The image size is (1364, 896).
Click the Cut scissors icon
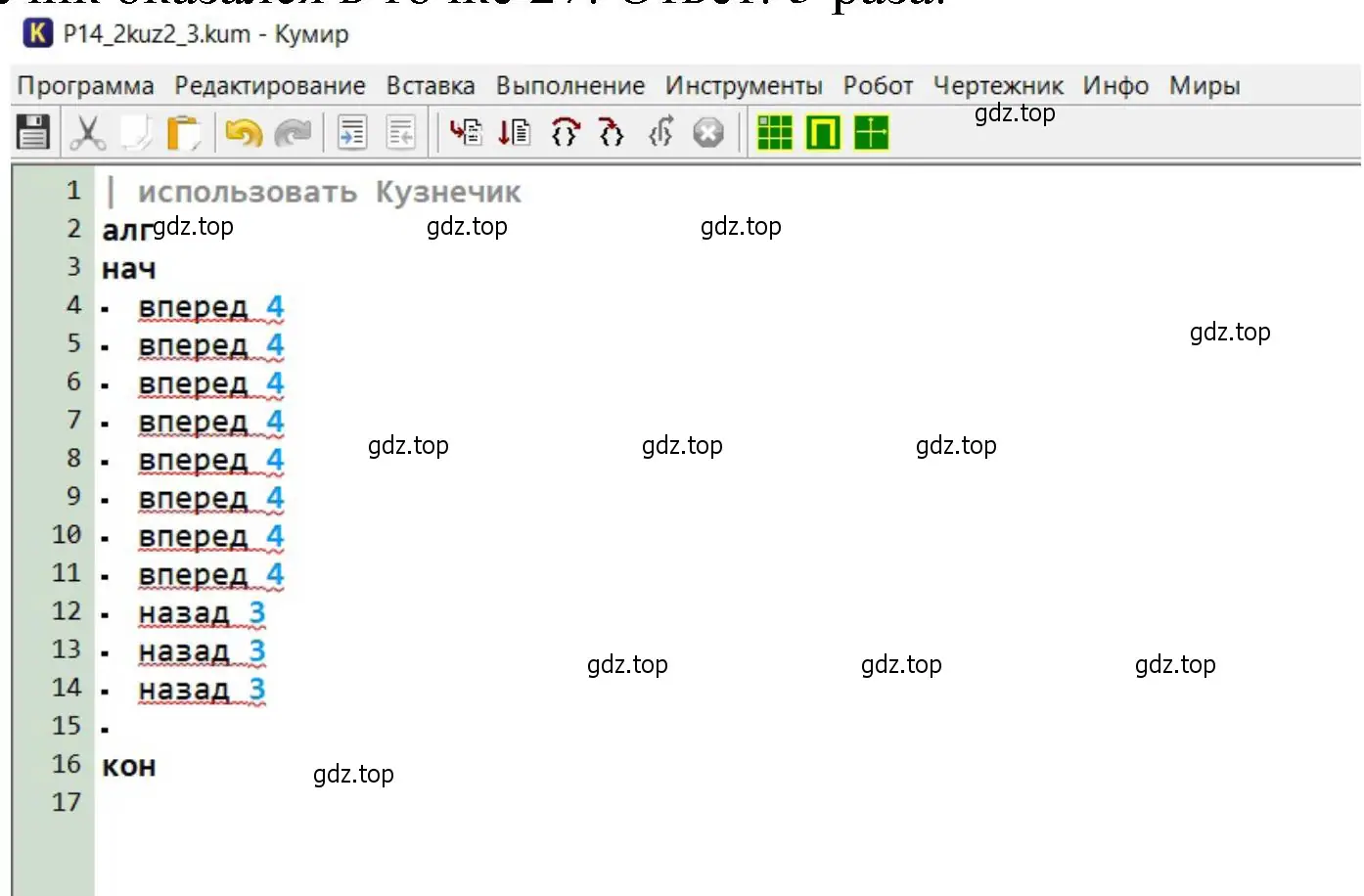tap(87, 132)
